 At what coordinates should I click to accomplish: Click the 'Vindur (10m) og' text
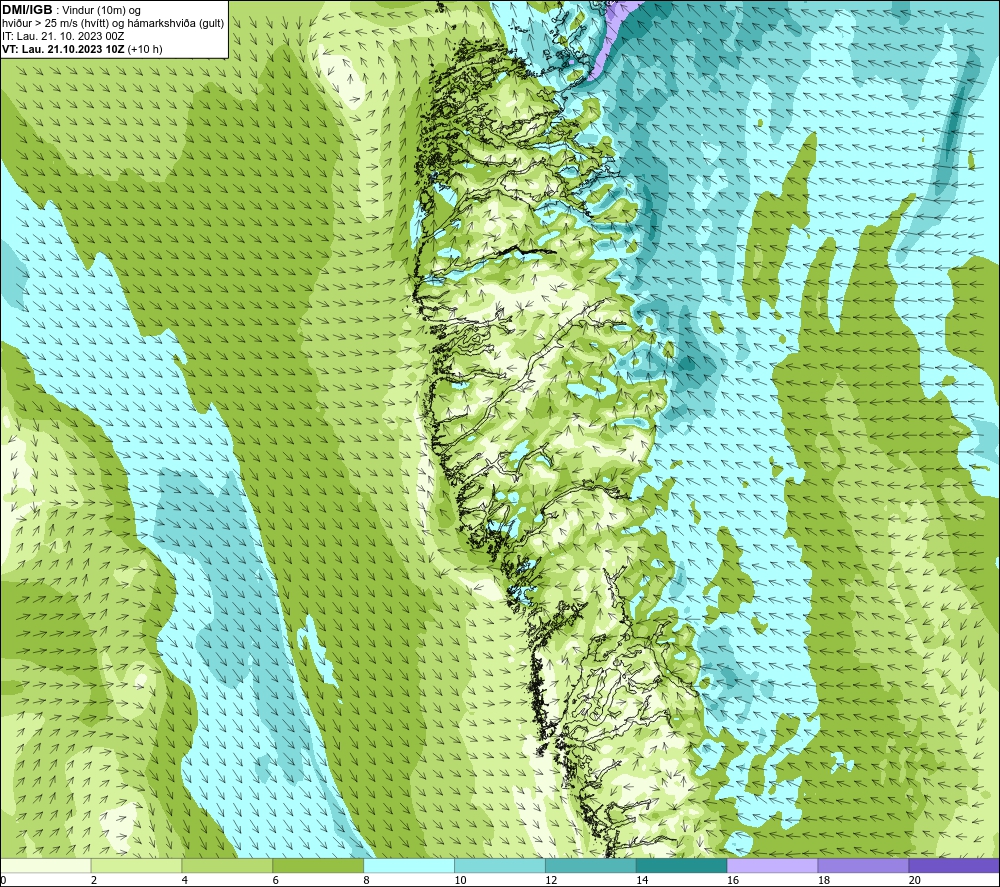click(x=101, y=11)
